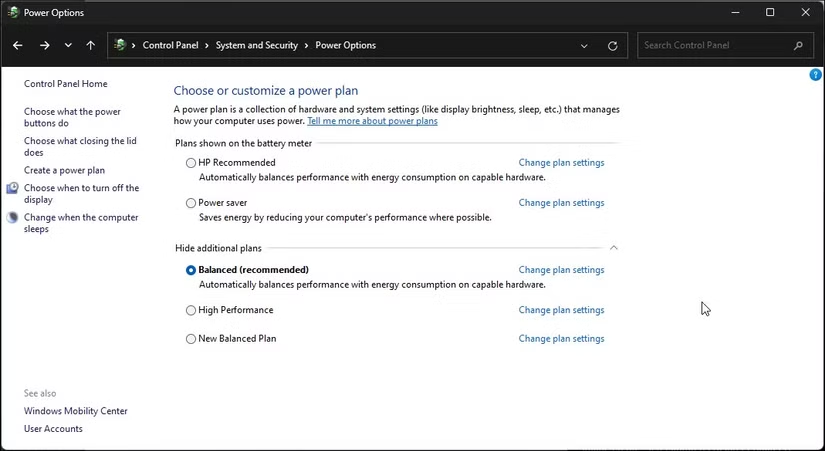This screenshot has height=451, width=825.
Task: Open recent locations dropdown arrow
Action: click(x=68, y=45)
